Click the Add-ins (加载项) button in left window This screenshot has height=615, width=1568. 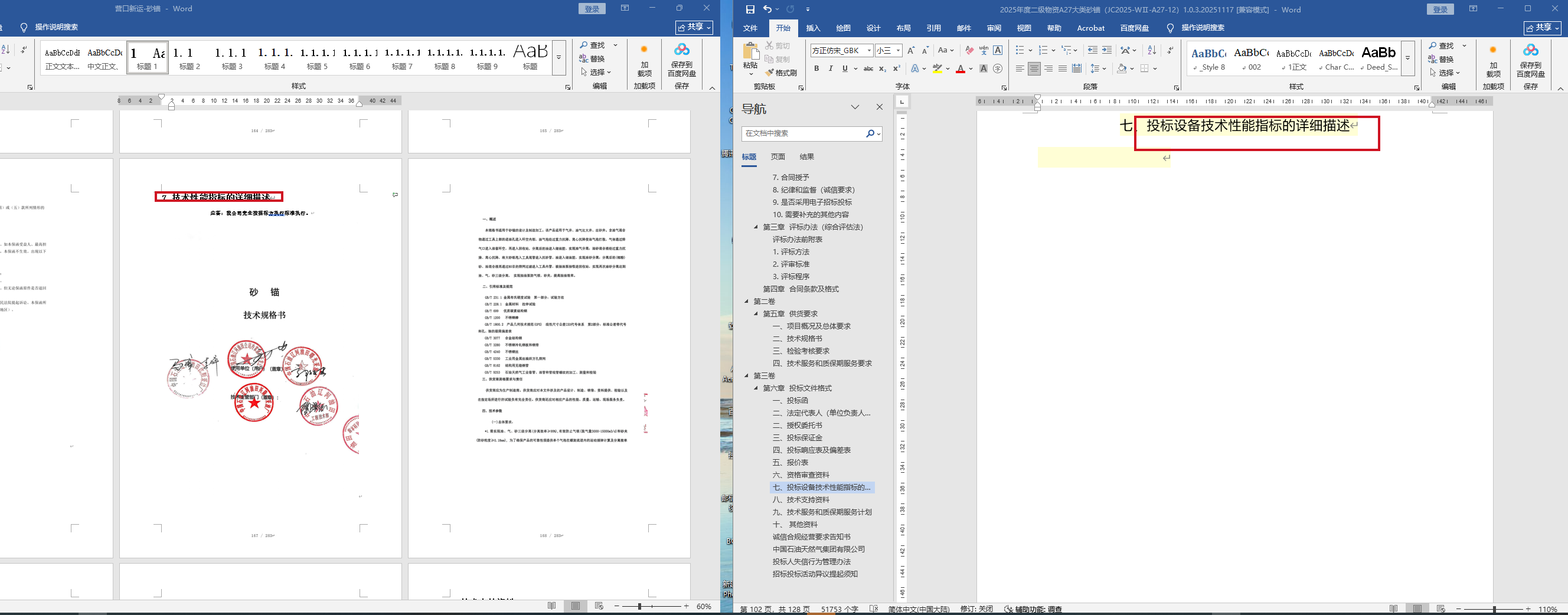(645, 61)
